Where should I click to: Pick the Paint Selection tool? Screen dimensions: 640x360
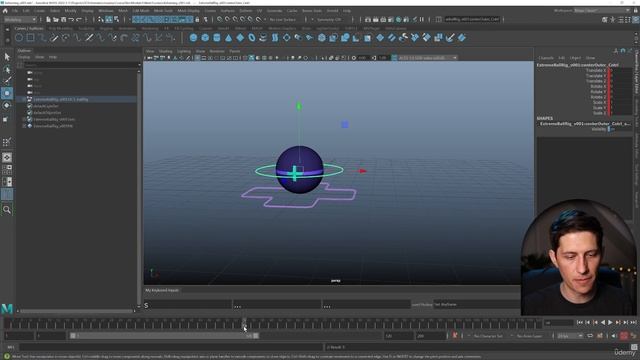pyautogui.click(x=7, y=81)
